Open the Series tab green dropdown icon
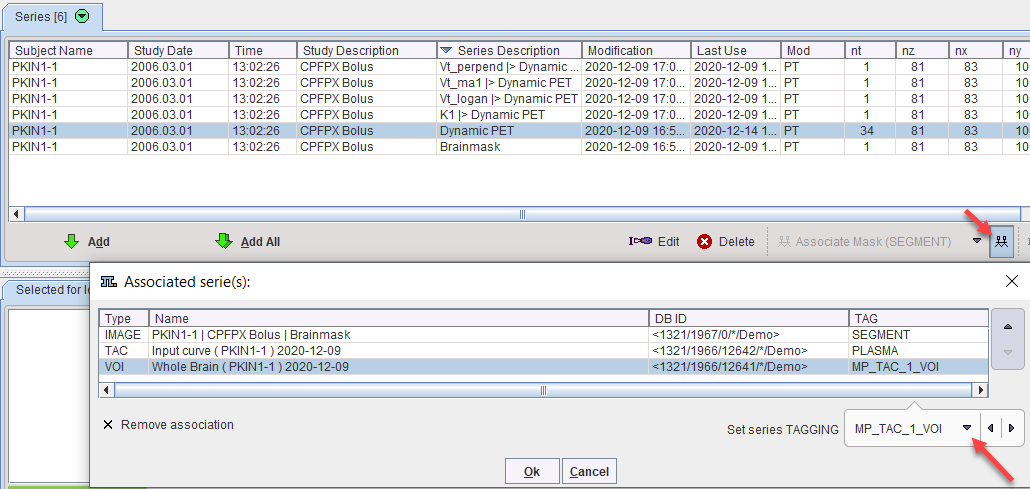The image size is (1030, 489). [81, 16]
